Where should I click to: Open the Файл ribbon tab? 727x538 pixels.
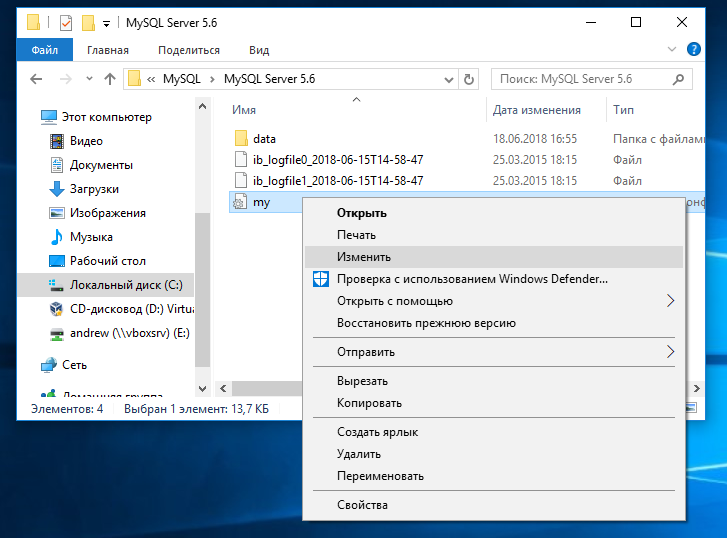pyautogui.click(x=45, y=50)
